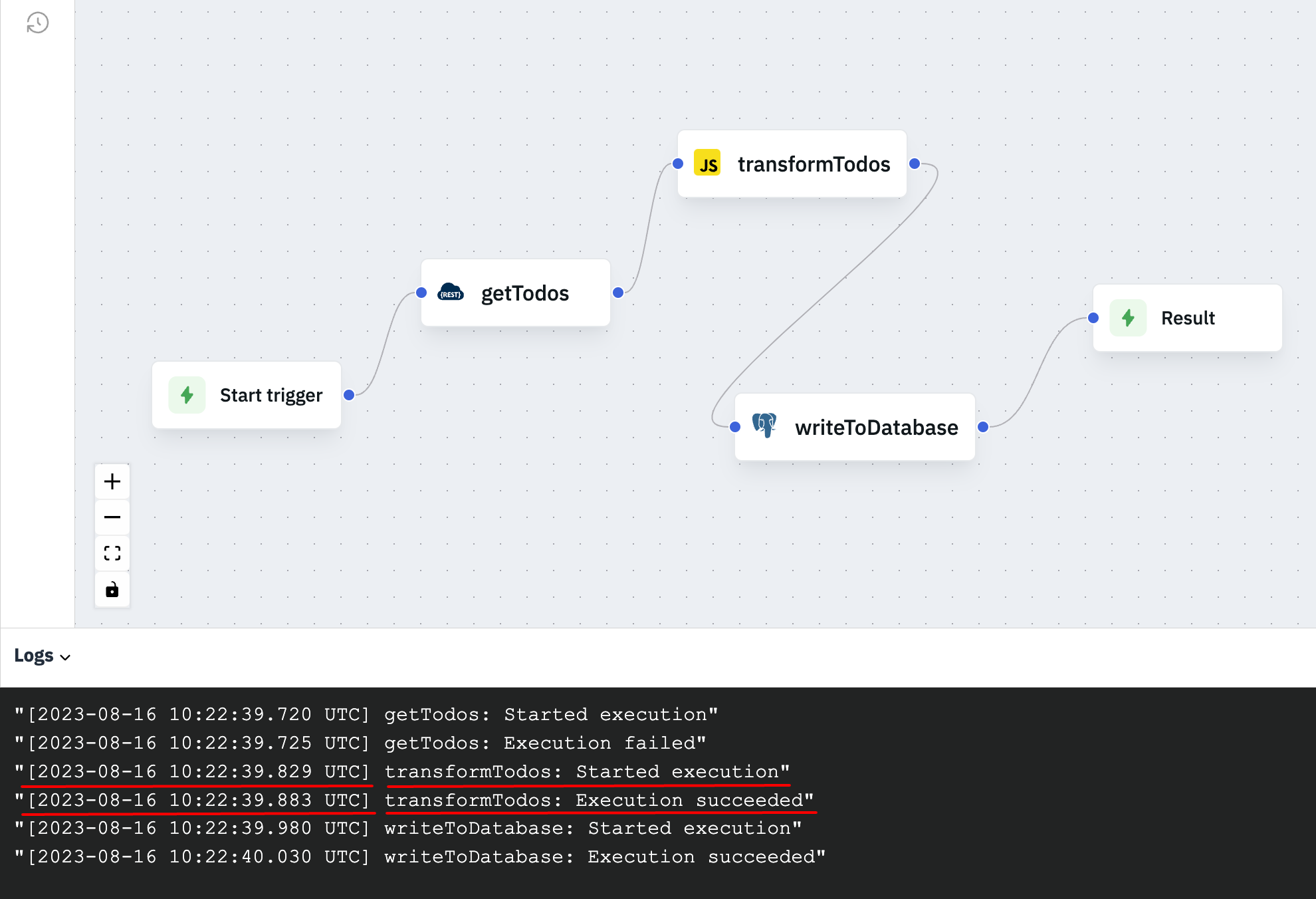Click the getTodos input connector dot
1316x899 pixels.
coord(421,293)
